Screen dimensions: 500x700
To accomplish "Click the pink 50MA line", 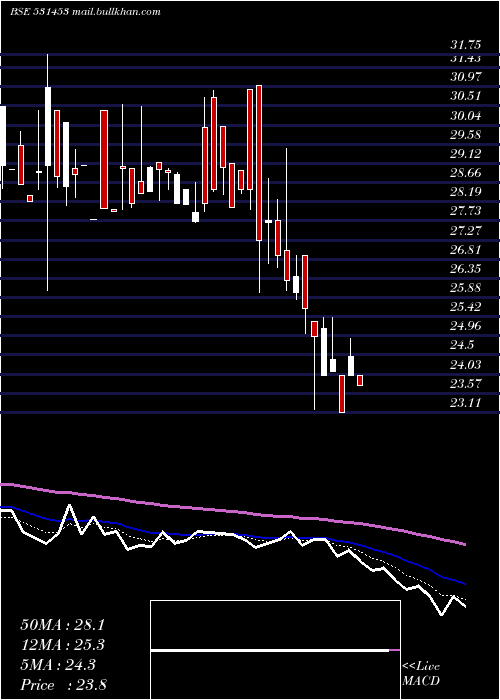I will coord(232,512).
